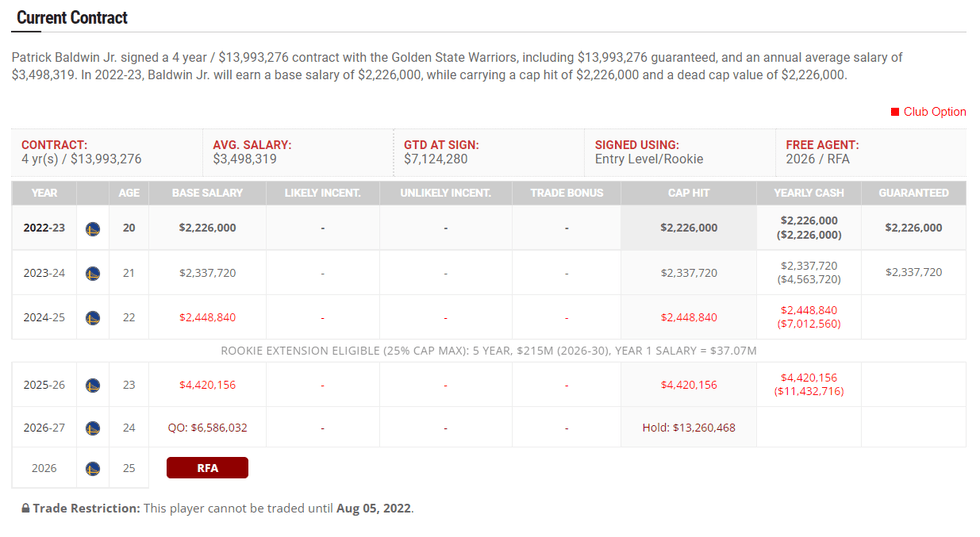Screen dimensions: 980x537
Task: Click the red Club Option legend square
Action: tap(895, 112)
